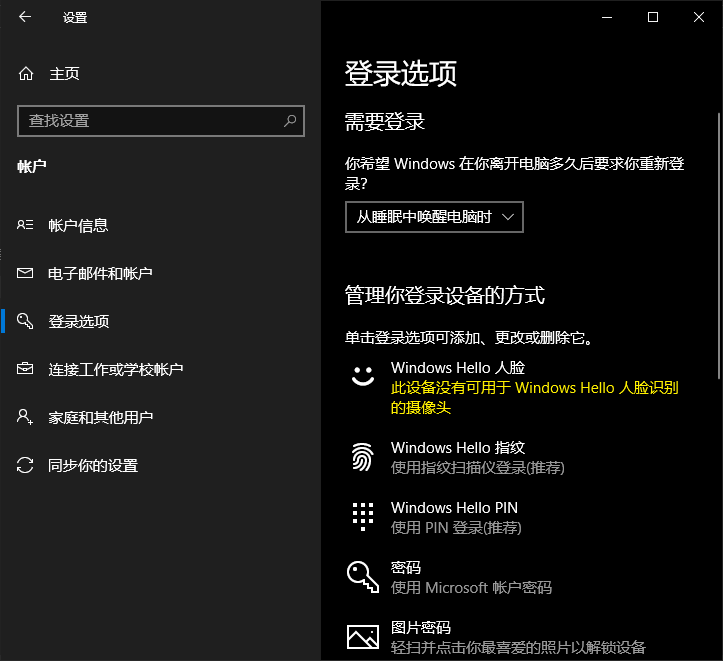Open 主页 home link
Image resolution: width=723 pixels, height=661 pixels.
[x=65, y=73]
